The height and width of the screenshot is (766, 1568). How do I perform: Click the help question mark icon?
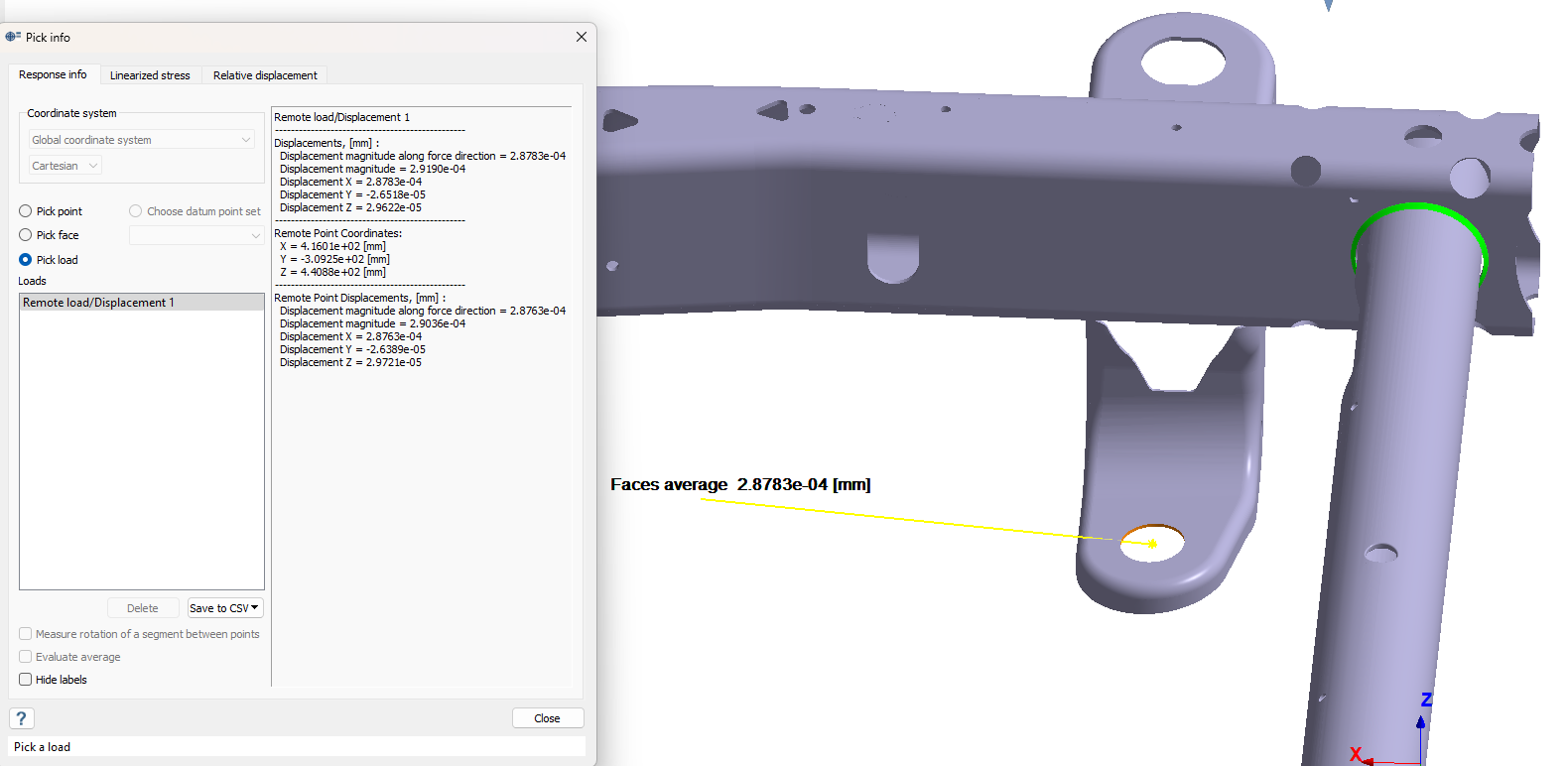[21, 718]
